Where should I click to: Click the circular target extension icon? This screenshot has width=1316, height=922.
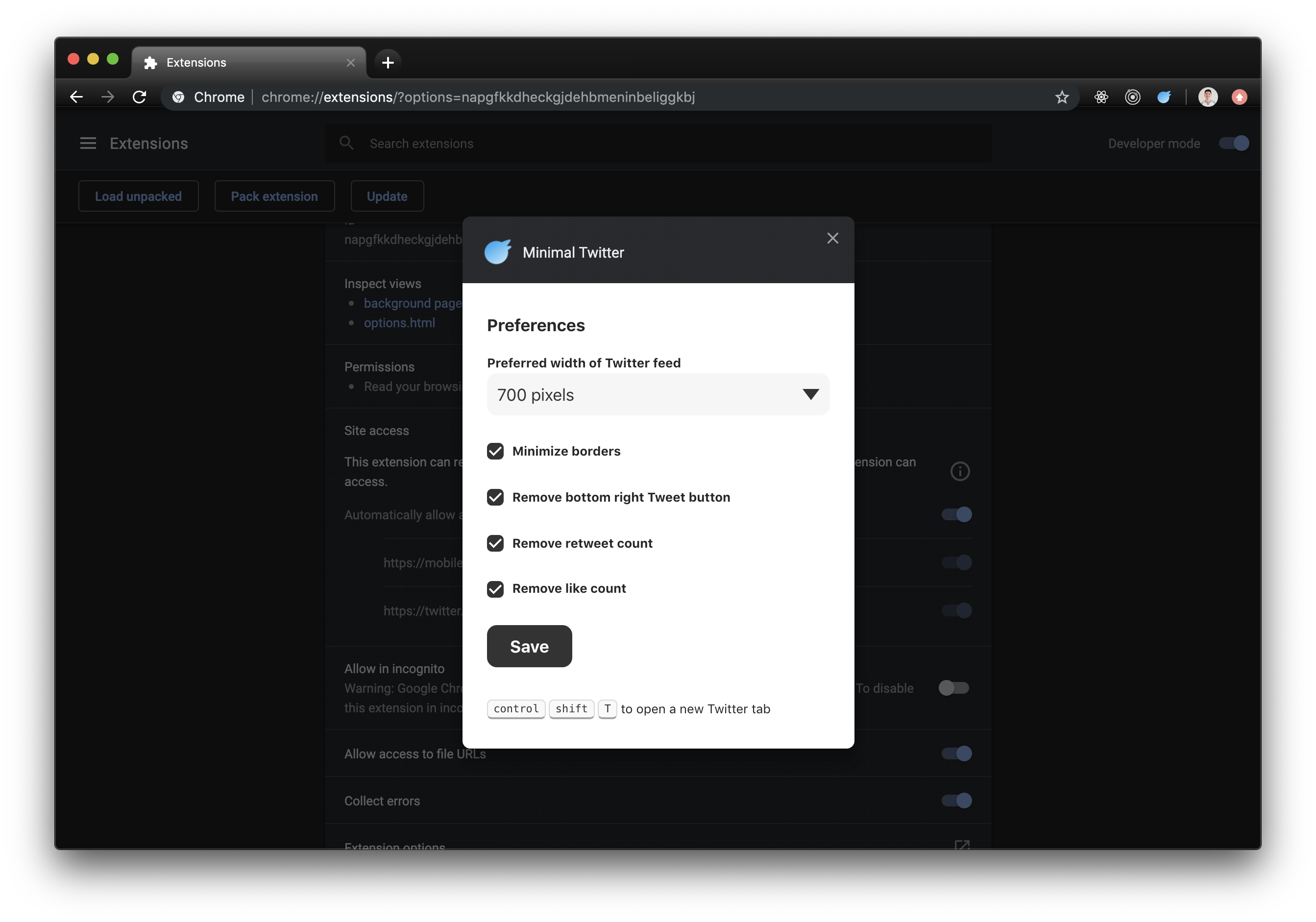(1132, 97)
